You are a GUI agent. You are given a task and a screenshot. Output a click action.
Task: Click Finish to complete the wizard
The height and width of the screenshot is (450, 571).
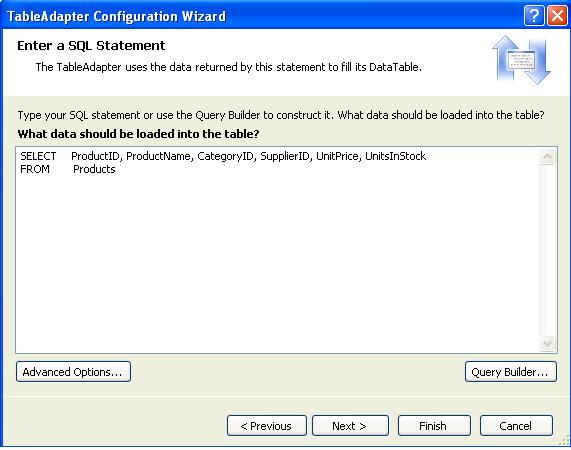click(434, 426)
